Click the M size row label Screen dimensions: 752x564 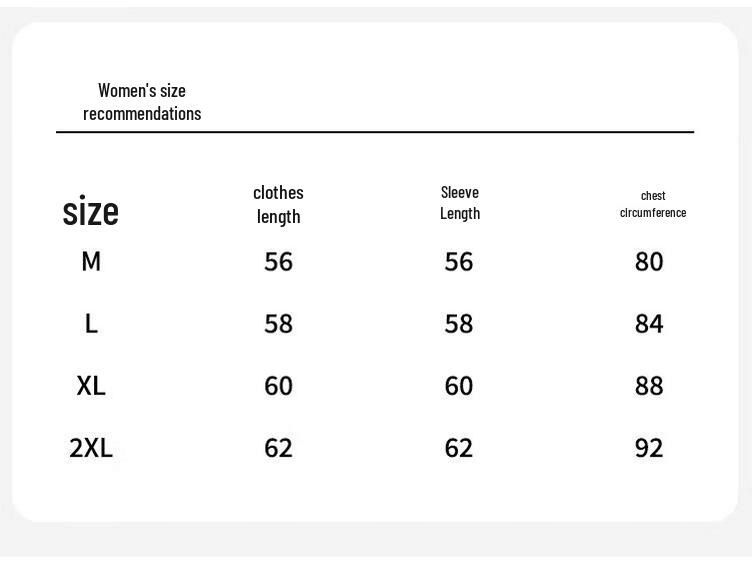point(91,262)
